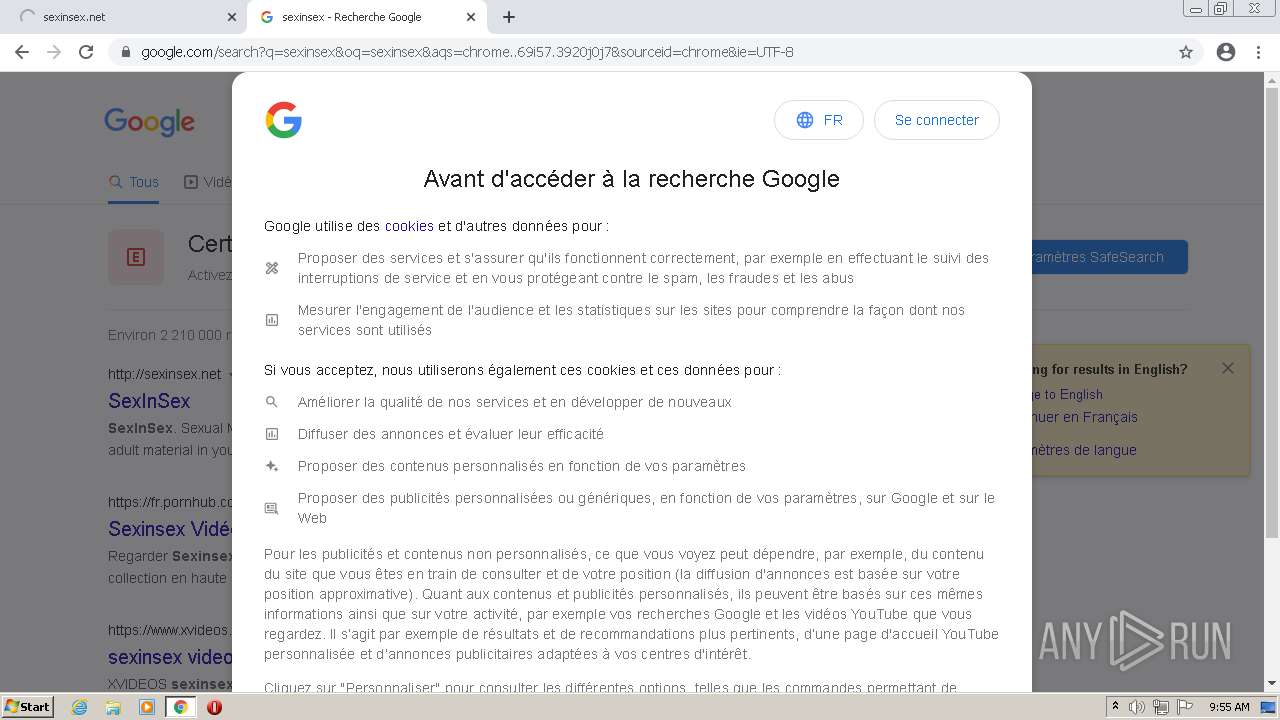Image resolution: width=1280 pixels, height=720 pixels.
Task: Click the sparkle icon beside contenus personnalisés
Action: pyautogui.click(x=271, y=466)
